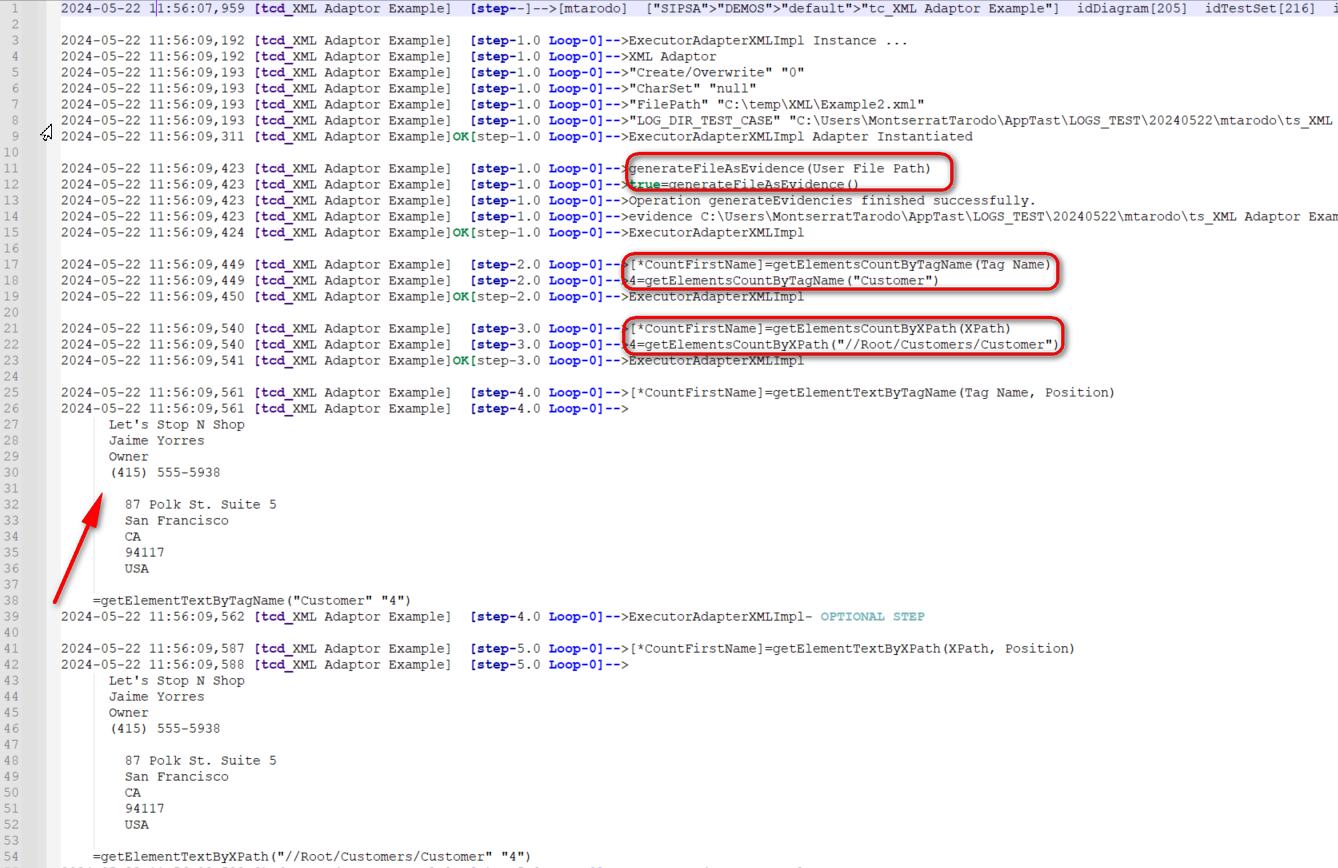The image size is (1338, 868).
Task: Click the "OK" marker after step-3.0
Action: tap(461, 360)
